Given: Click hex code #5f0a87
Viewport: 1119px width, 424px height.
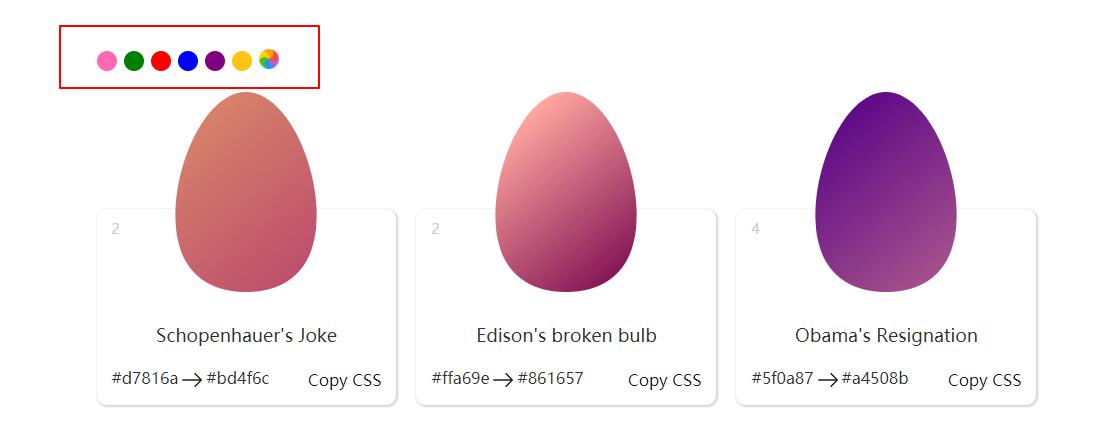Looking at the screenshot, I should 782,378.
